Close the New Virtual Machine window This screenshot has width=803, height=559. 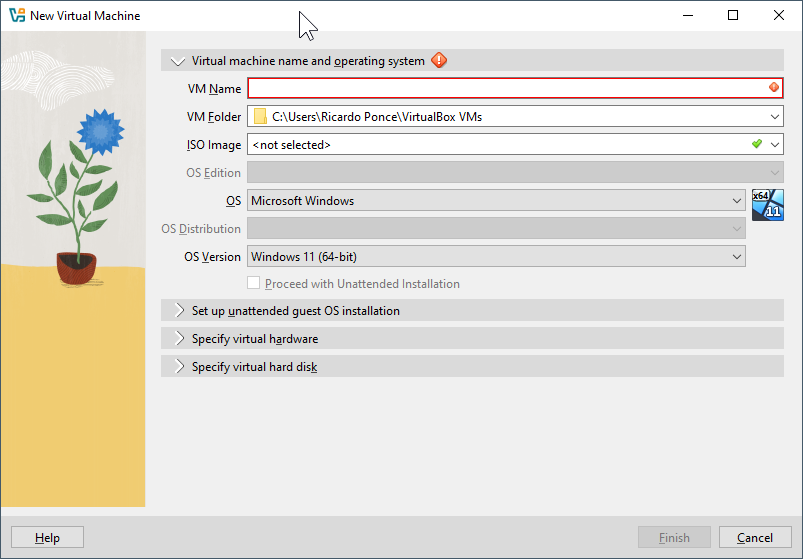(779, 15)
